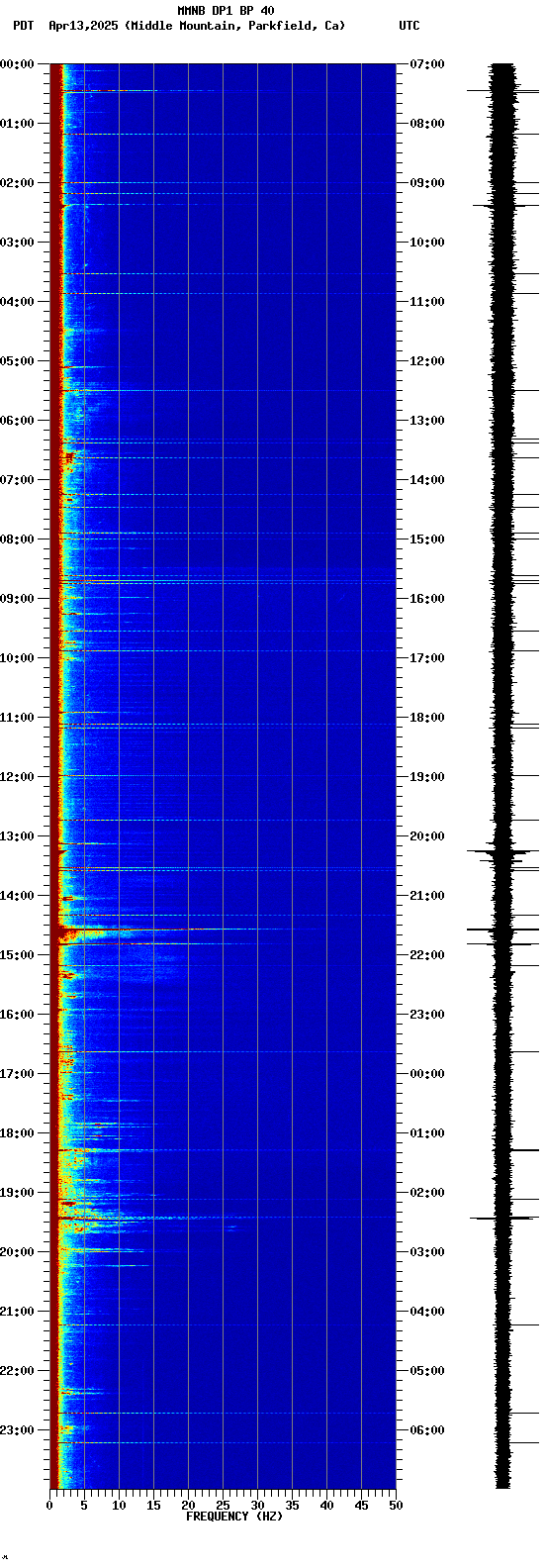Click the "FREQUENCY (HZ)" axis label
The height and width of the screenshot is (1568, 546).
click(x=234, y=1517)
